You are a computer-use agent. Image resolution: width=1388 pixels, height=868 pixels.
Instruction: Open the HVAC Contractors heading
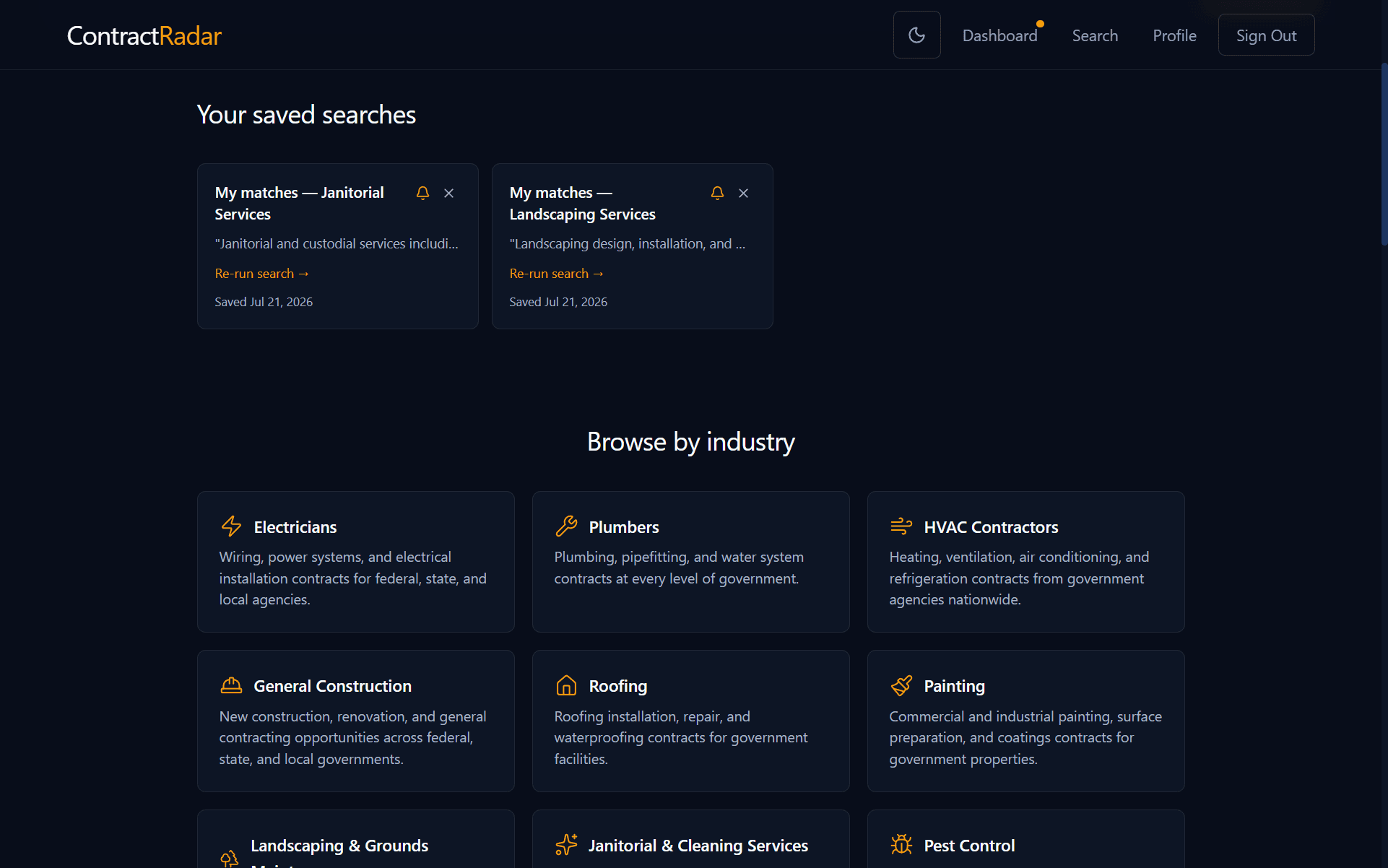click(x=991, y=527)
